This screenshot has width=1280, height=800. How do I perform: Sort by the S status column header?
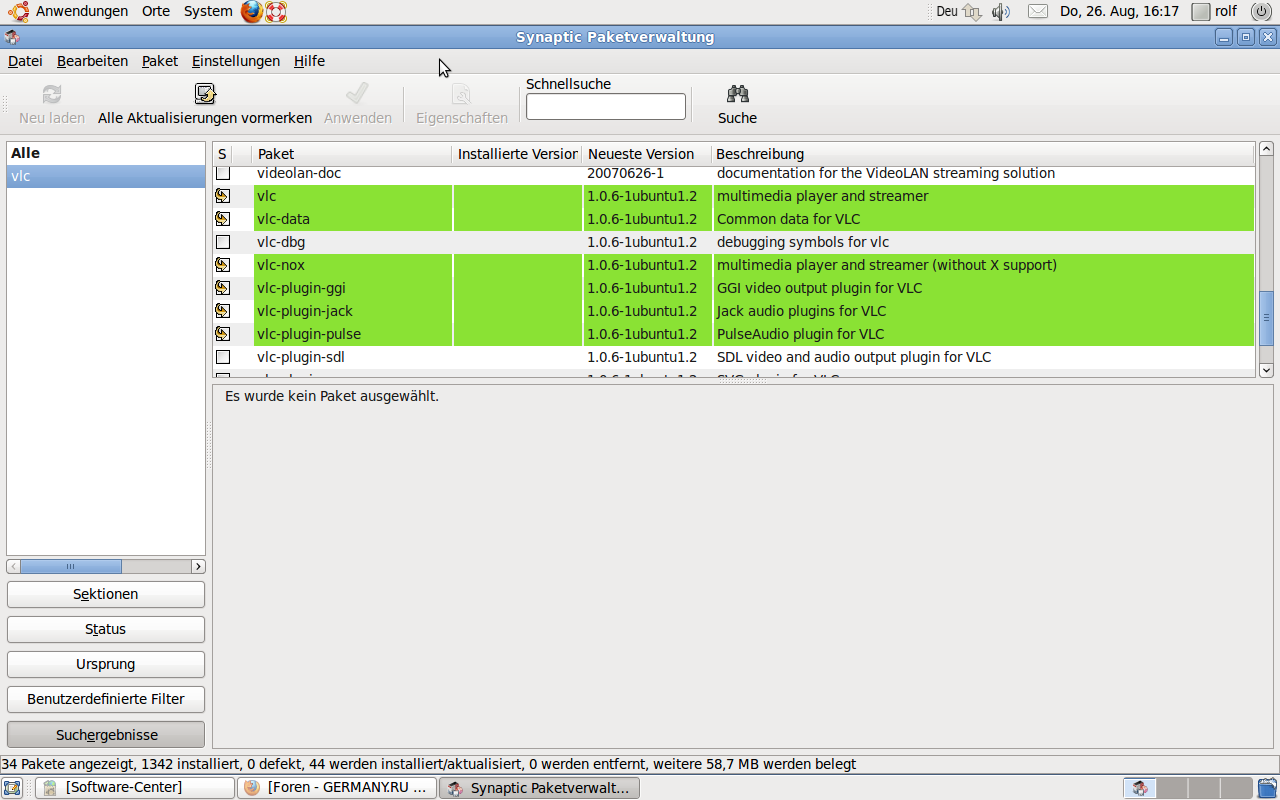(222, 154)
